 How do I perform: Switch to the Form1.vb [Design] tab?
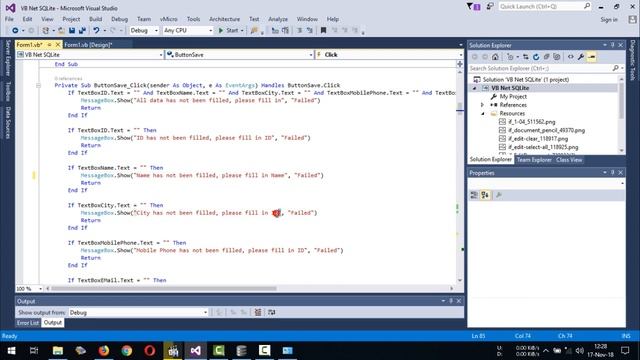pyautogui.click(x=88, y=44)
